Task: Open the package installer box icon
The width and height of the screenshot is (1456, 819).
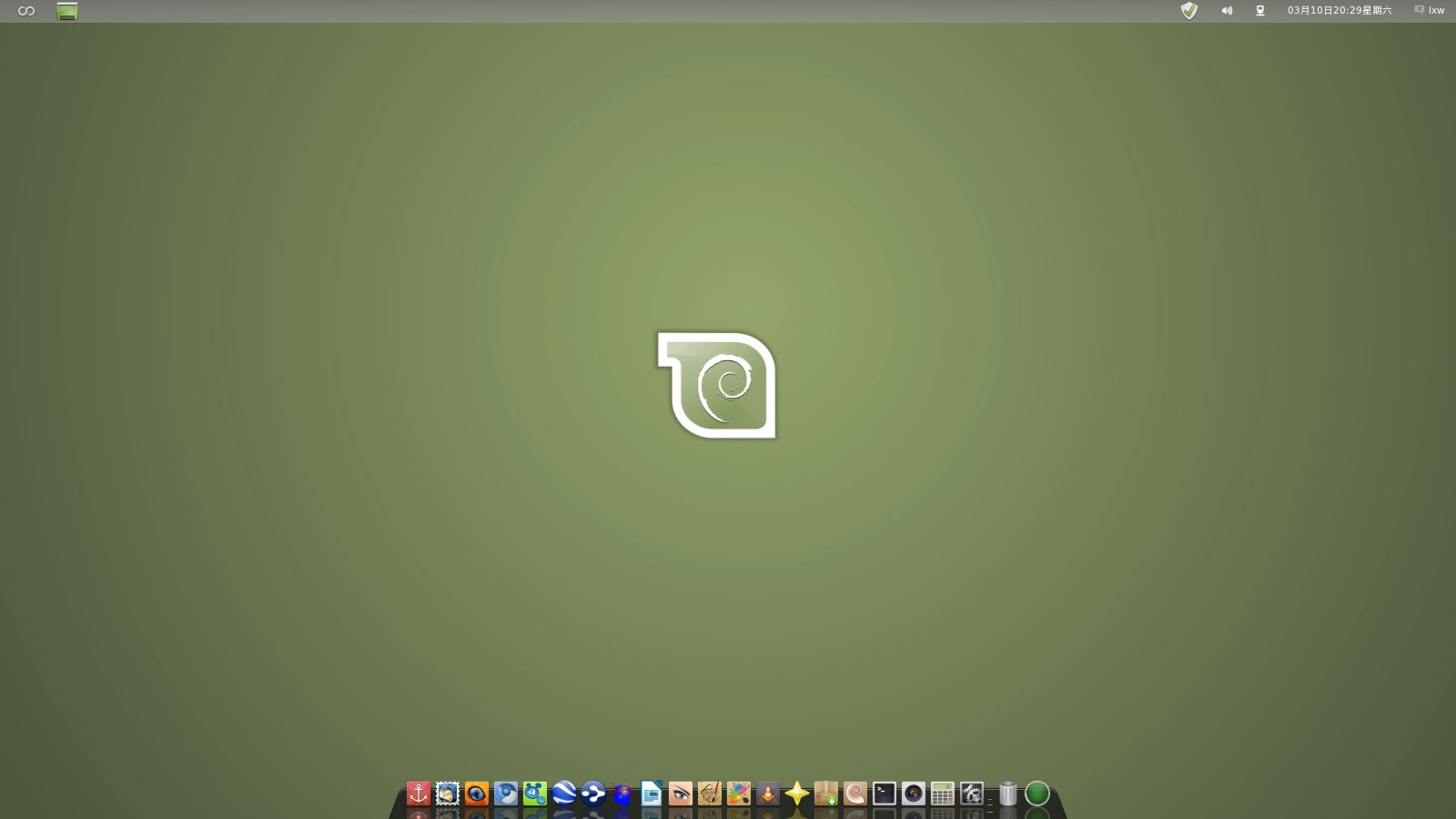Action: click(x=826, y=794)
